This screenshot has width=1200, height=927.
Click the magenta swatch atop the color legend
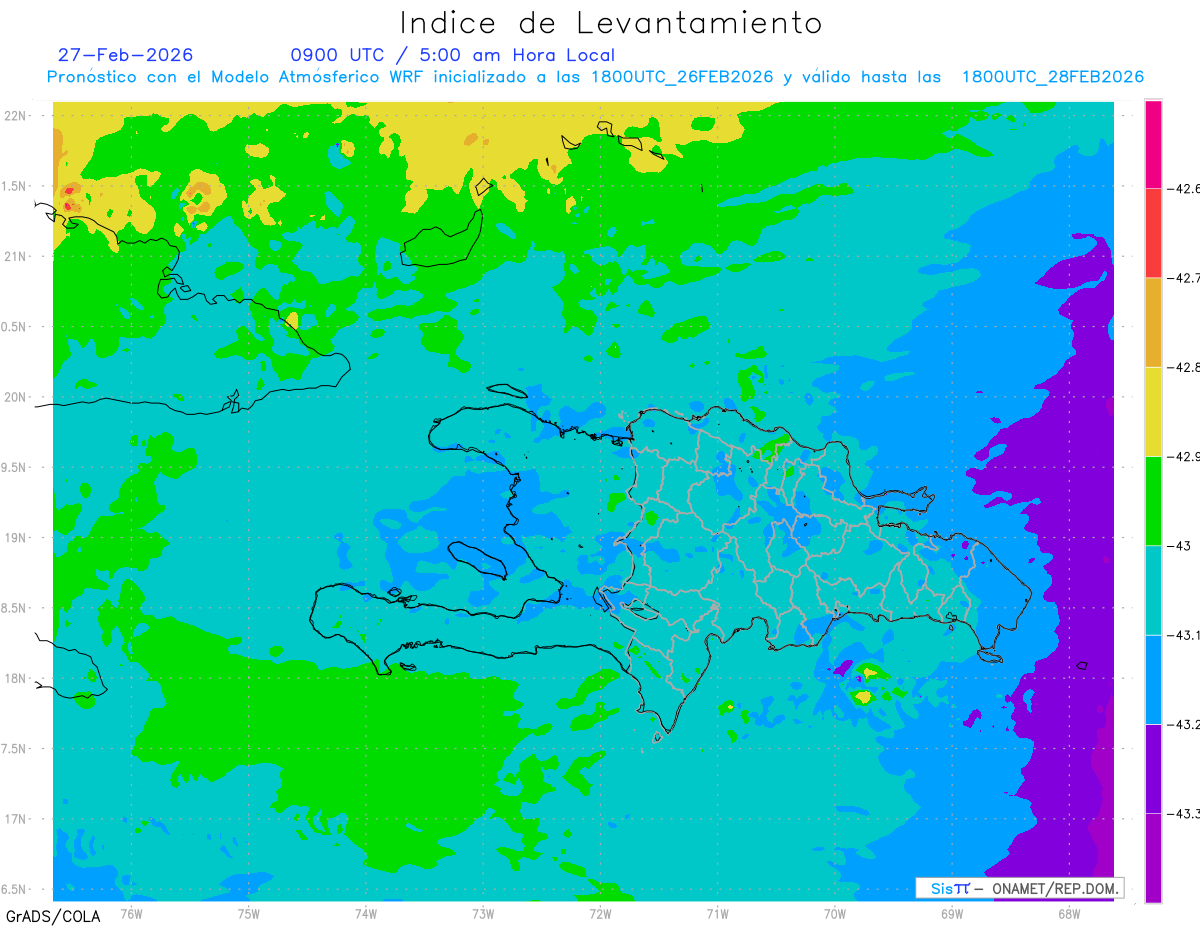pos(1153,144)
